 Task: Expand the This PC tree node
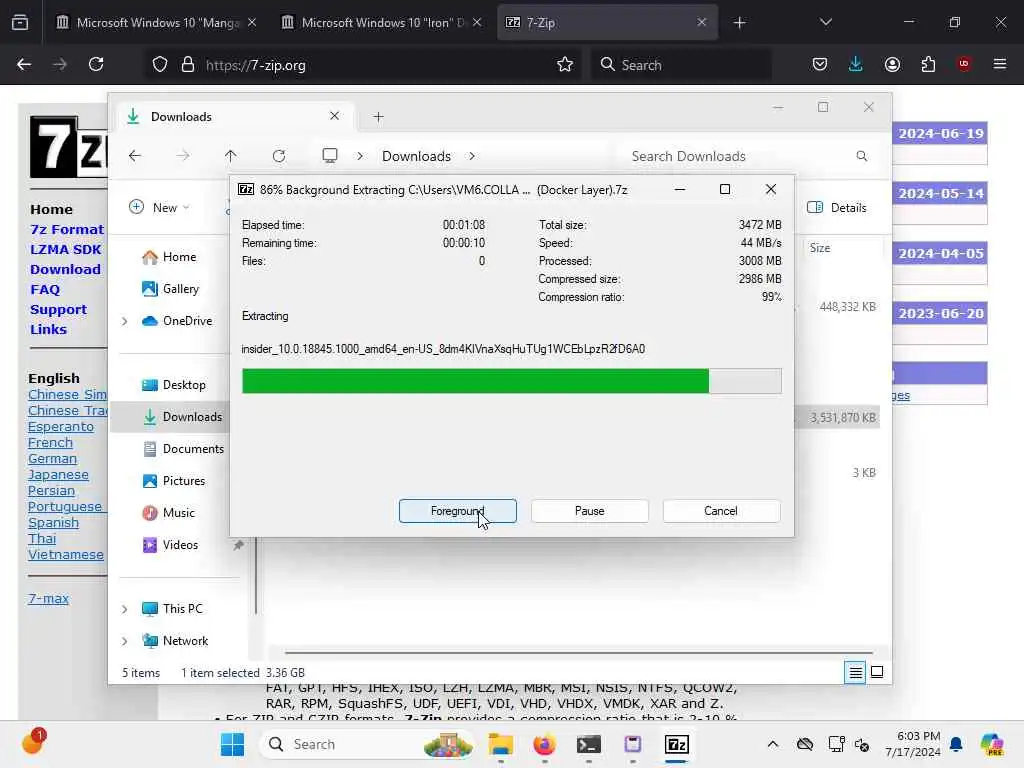click(x=125, y=609)
